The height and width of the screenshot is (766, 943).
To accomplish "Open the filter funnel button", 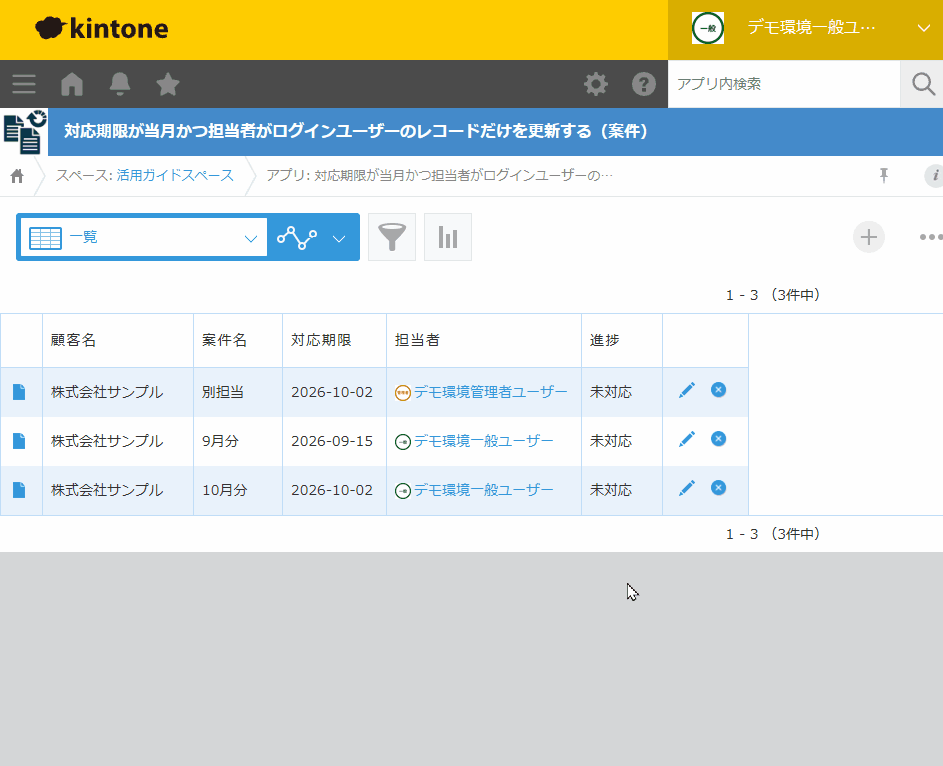I will click(392, 237).
